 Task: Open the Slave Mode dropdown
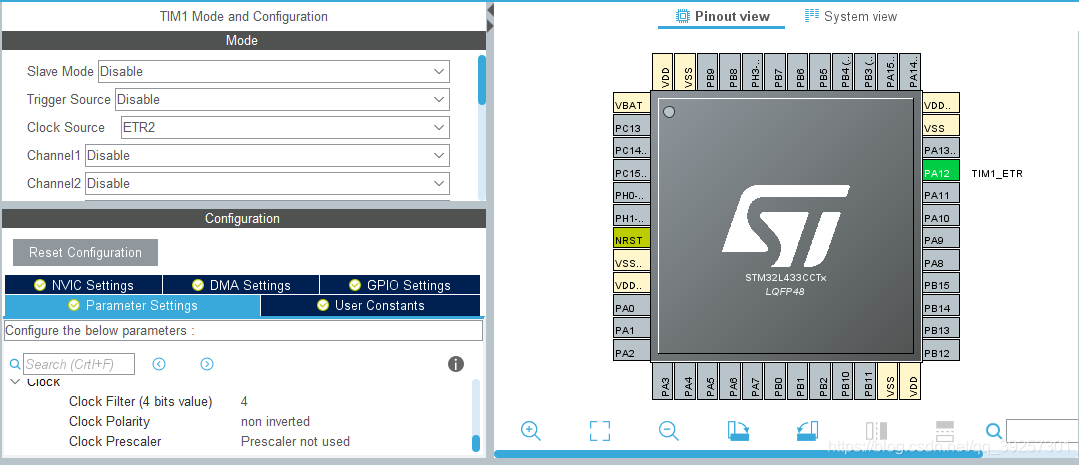(274, 72)
